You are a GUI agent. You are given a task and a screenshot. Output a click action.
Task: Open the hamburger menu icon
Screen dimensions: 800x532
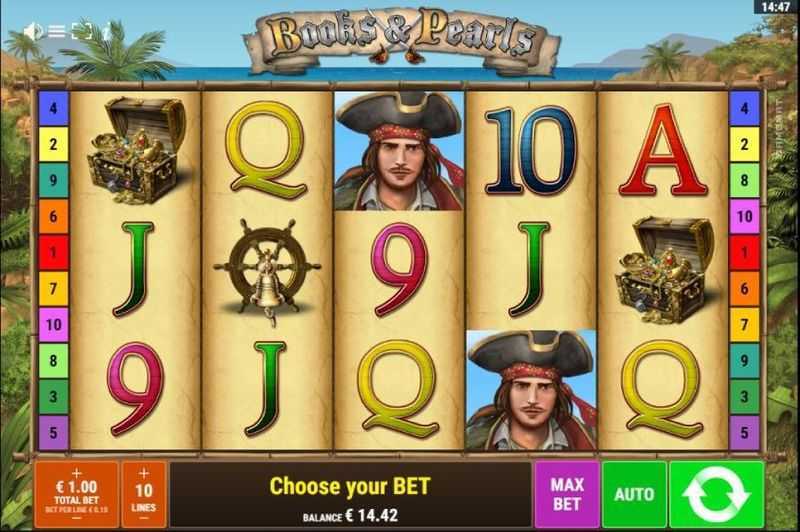point(56,32)
